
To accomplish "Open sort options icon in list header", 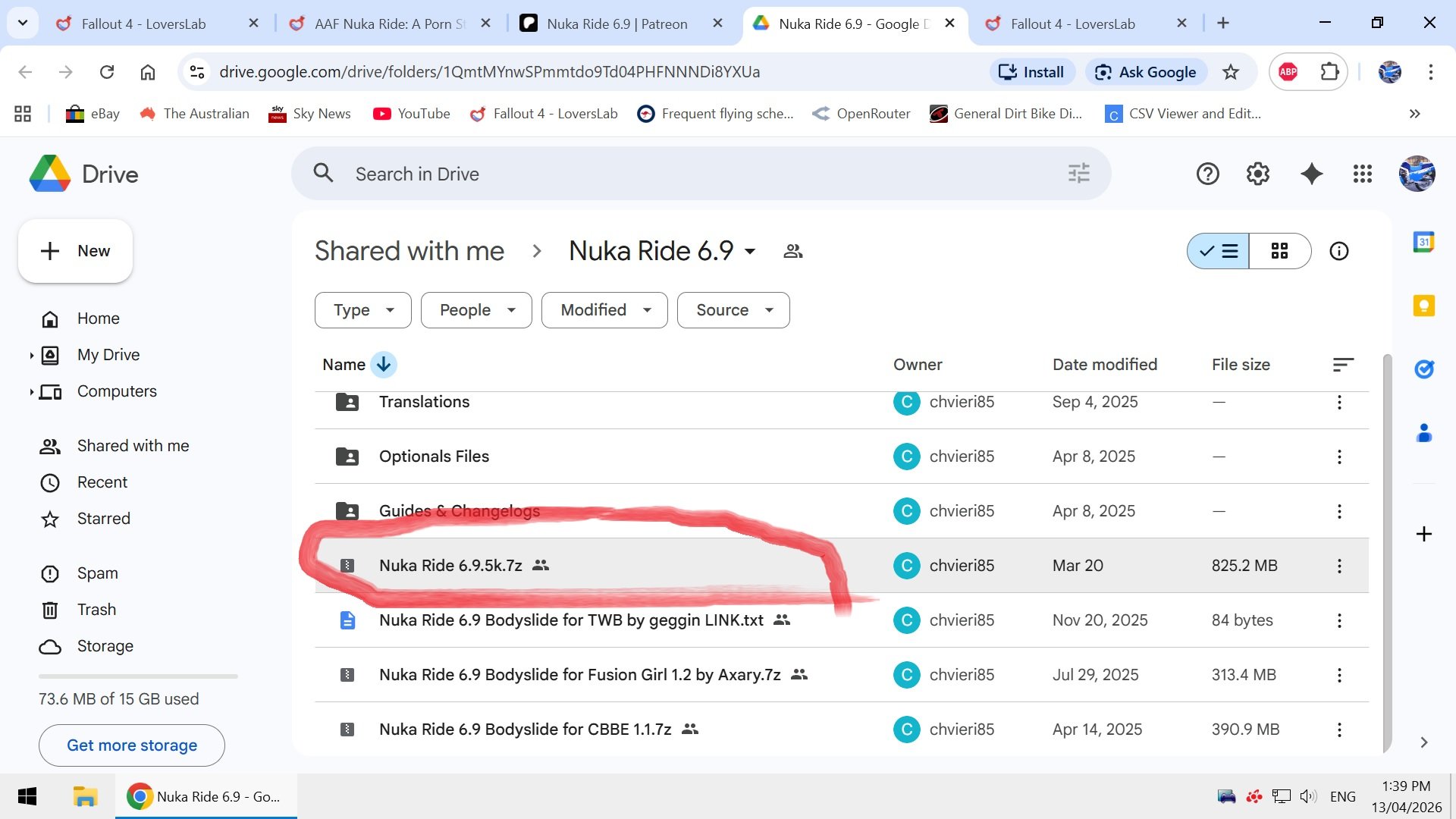I will coord(1343,365).
